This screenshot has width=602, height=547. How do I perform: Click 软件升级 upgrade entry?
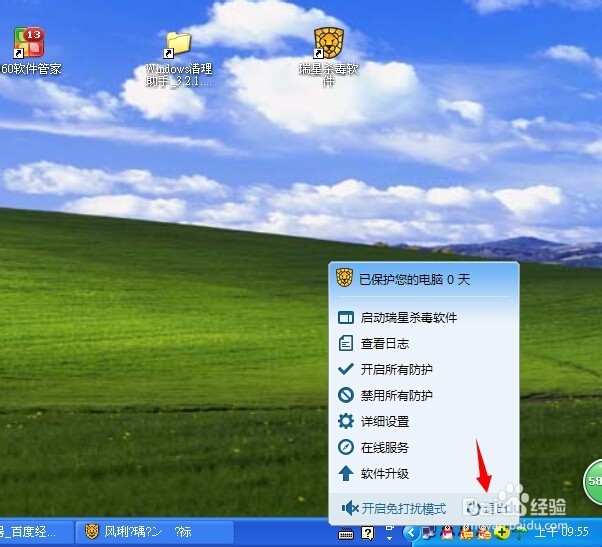tap(424, 474)
